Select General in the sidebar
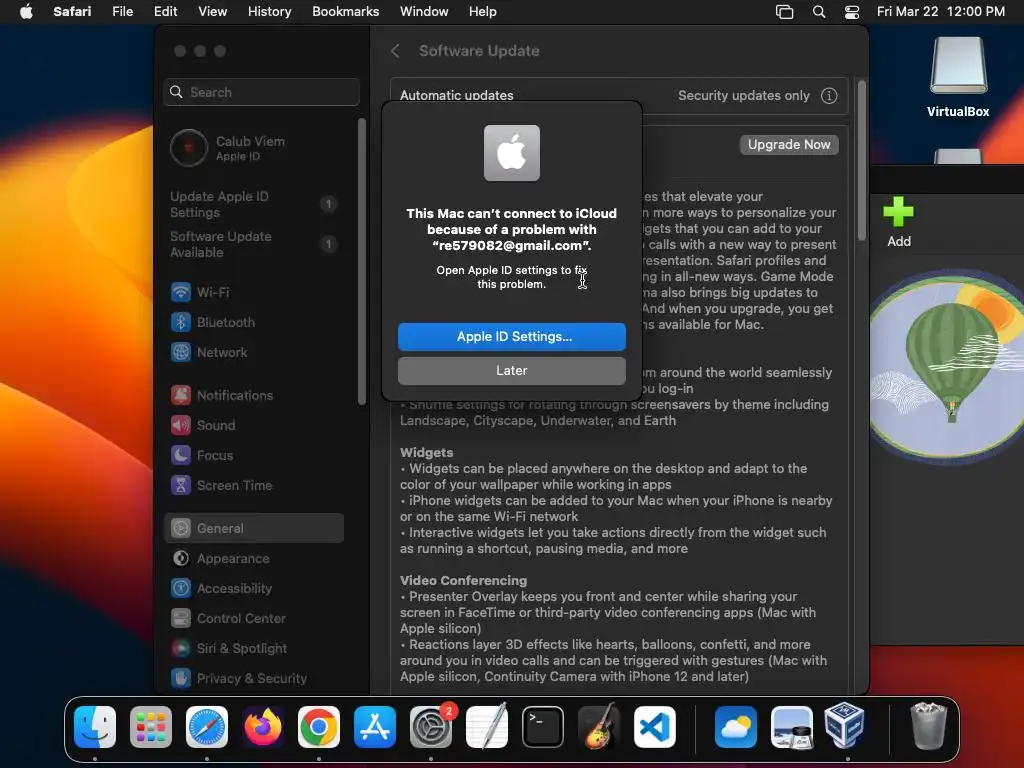 (254, 528)
